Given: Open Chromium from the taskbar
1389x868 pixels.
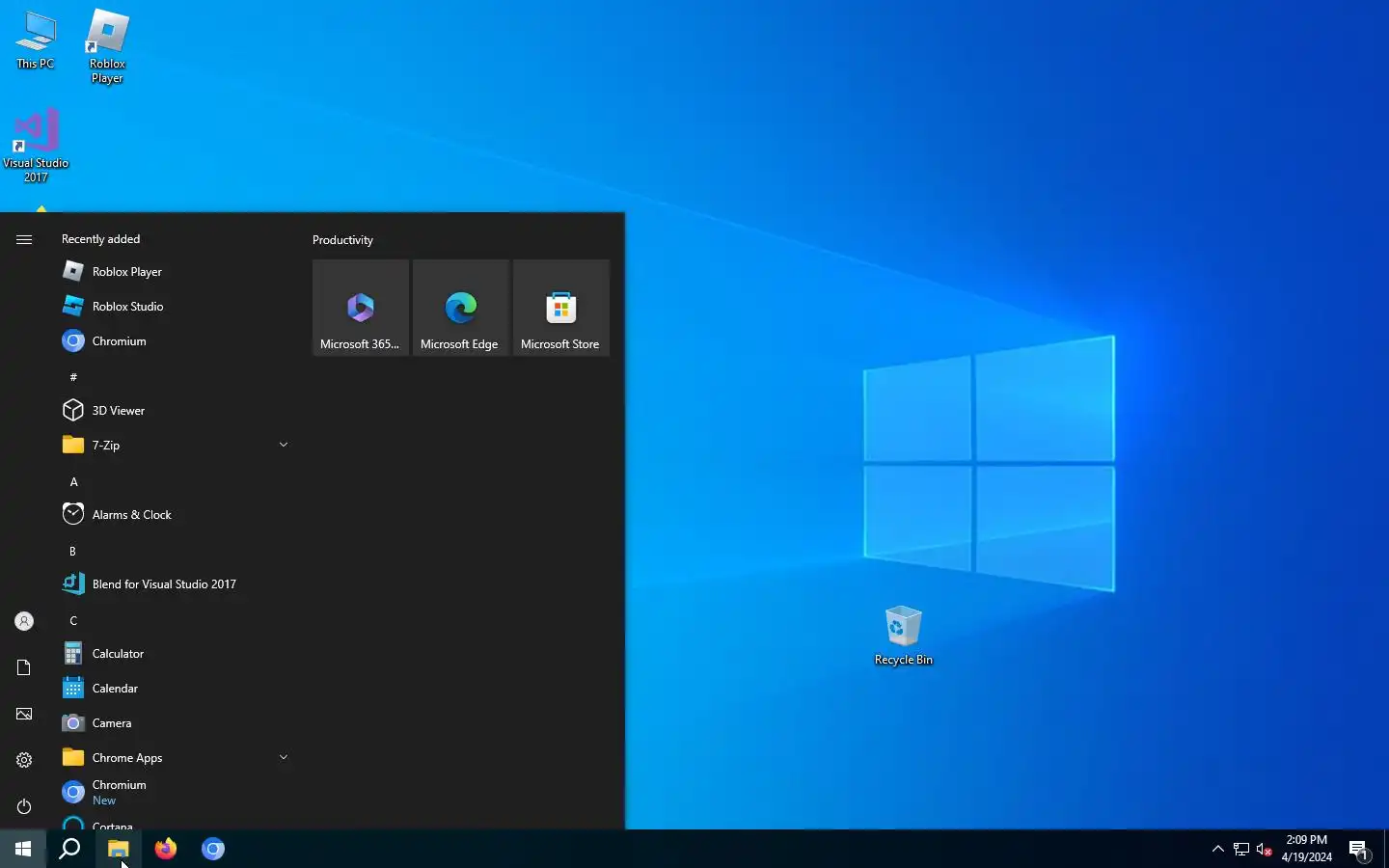Looking at the screenshot, I should coord(213,849).
